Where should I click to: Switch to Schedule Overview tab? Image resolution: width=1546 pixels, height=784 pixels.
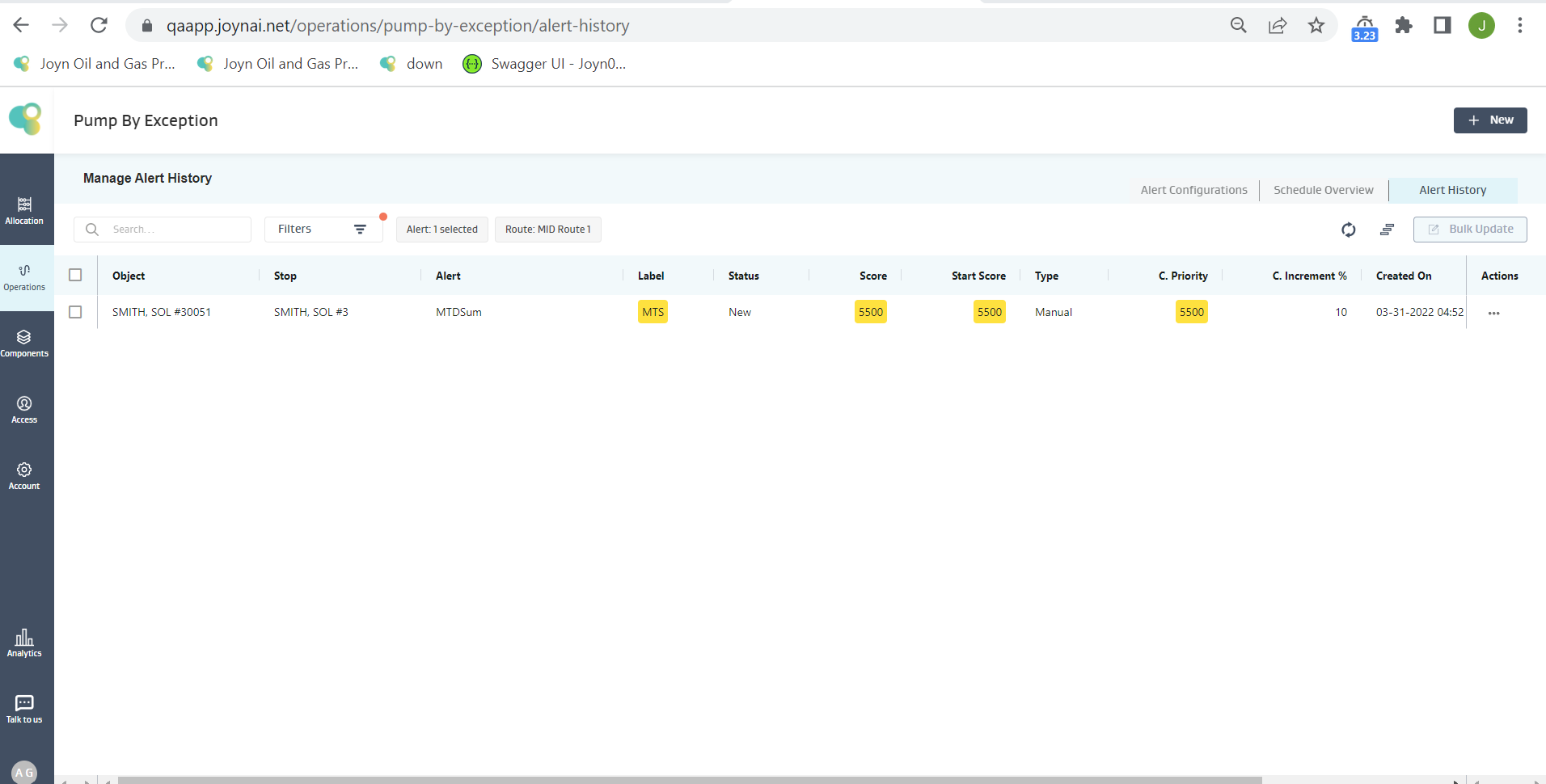pos(1323,190)
